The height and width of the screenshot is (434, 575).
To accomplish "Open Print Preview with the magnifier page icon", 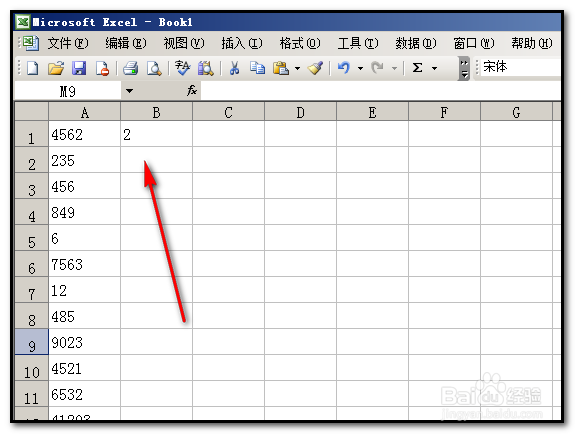I will tap(154, 68).
